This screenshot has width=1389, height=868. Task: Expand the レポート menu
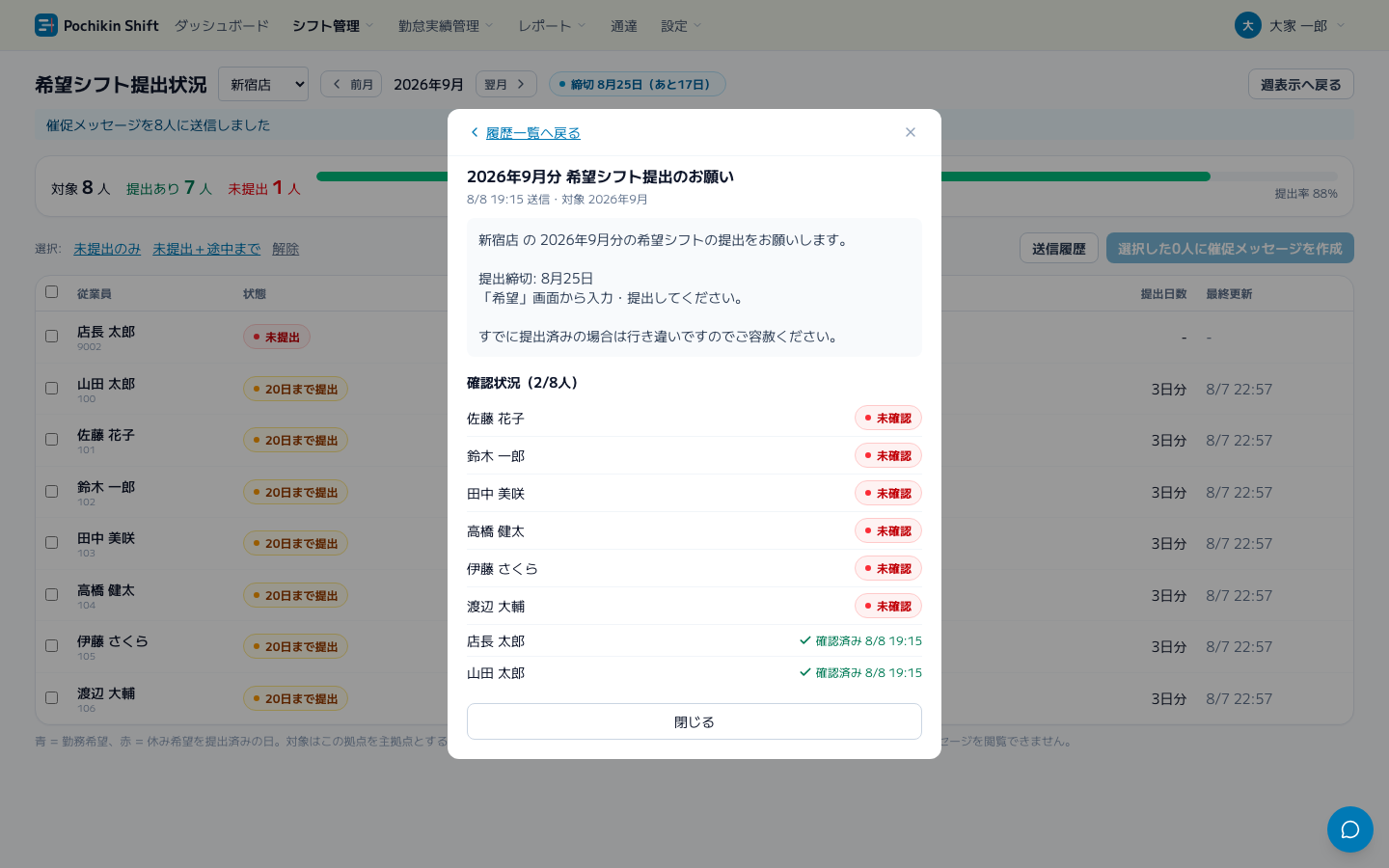coord(552,26)
